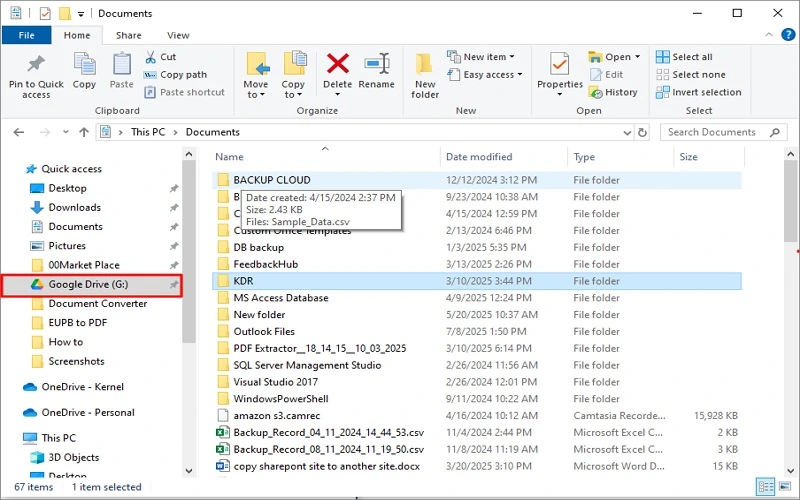Click Documents in address breadcrumb
Screen dimensions: 800x500
coord(212,132)
